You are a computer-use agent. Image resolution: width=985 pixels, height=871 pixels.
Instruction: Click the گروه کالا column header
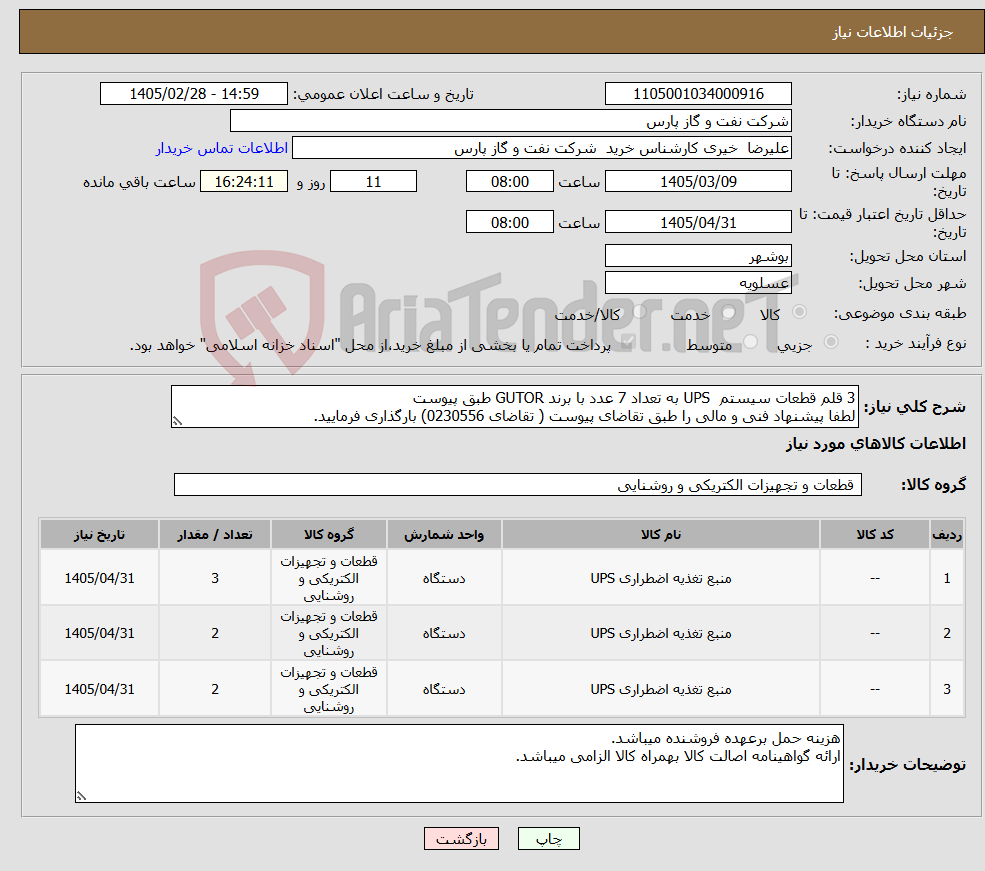click(329, 534)
